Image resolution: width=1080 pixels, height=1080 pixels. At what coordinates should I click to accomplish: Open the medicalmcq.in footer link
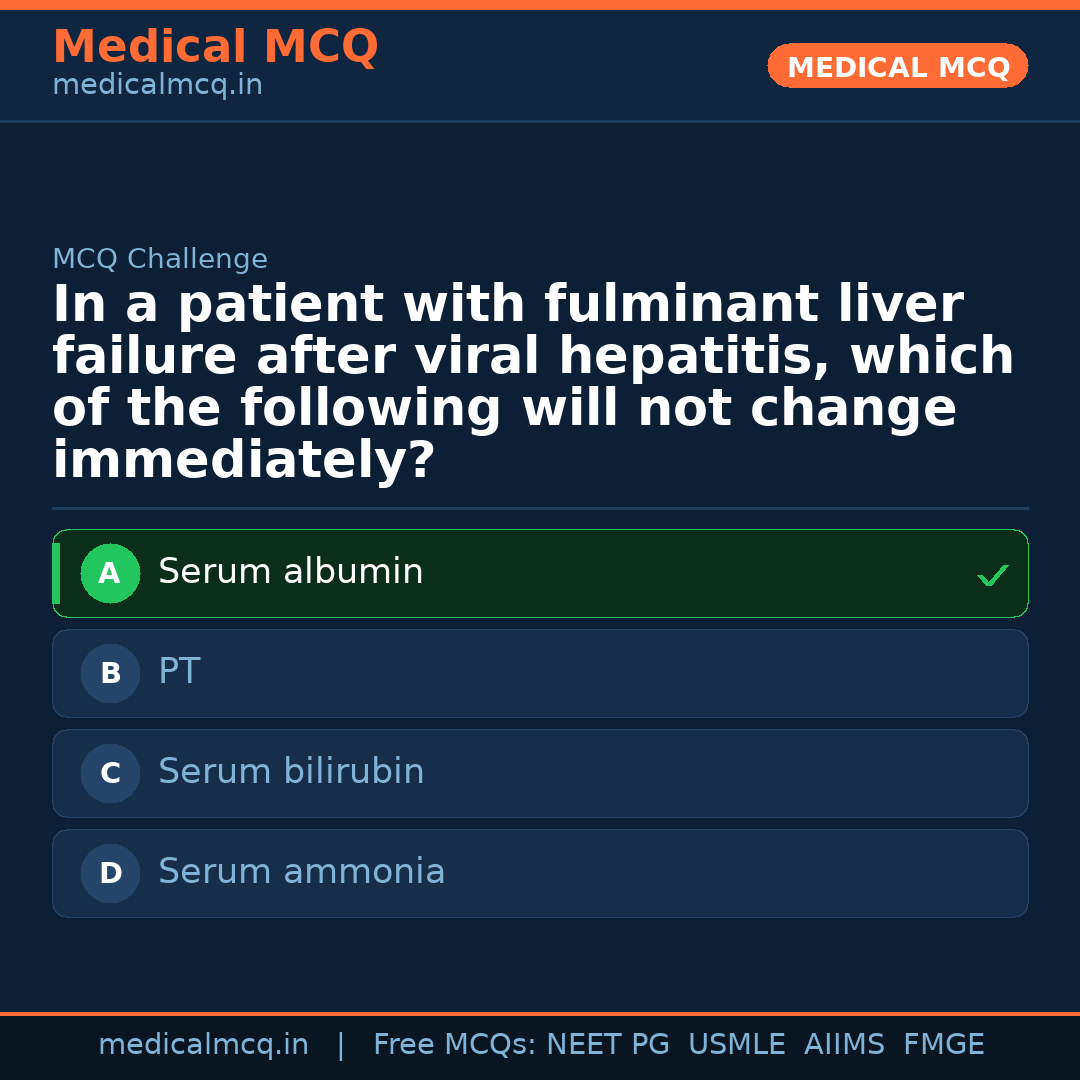pos(203,1045)
